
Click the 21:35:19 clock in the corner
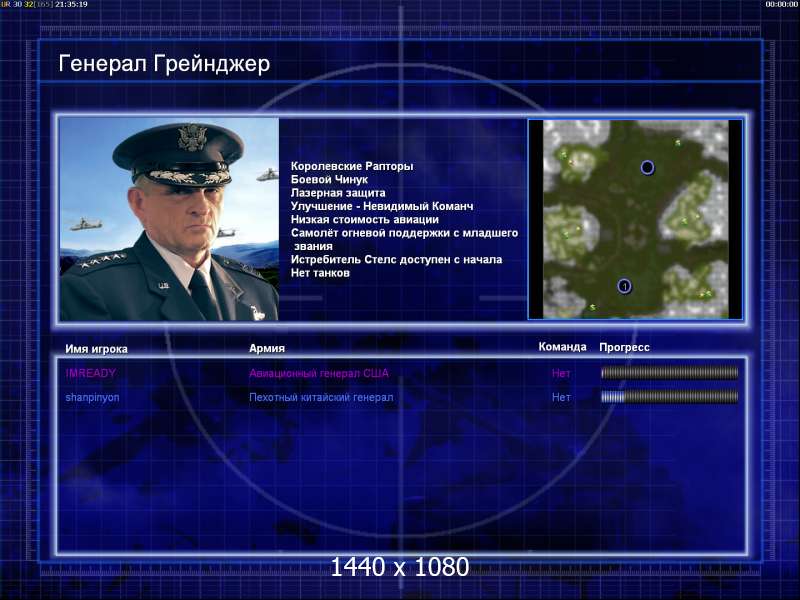click(71, 4)
